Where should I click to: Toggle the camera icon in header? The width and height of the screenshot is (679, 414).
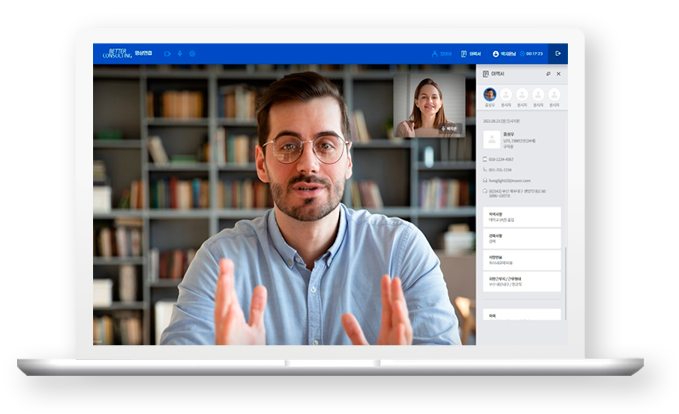[x=167, y=54]
